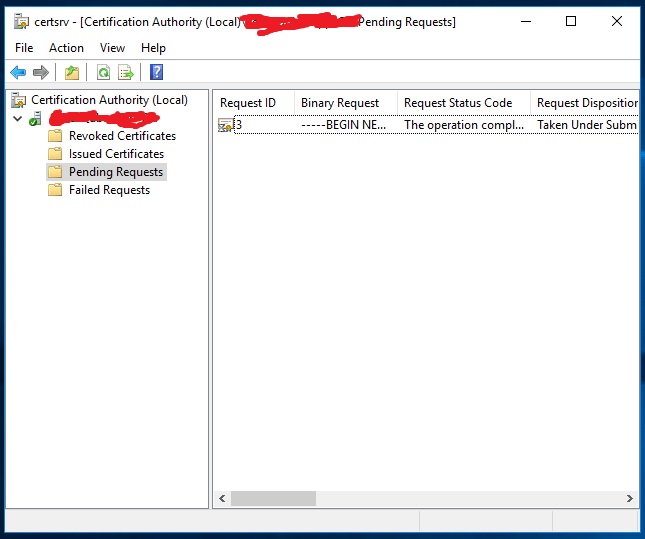Select the certificate icon of request 3
Screen dimensions: 645x539
[x=226, y=125]
